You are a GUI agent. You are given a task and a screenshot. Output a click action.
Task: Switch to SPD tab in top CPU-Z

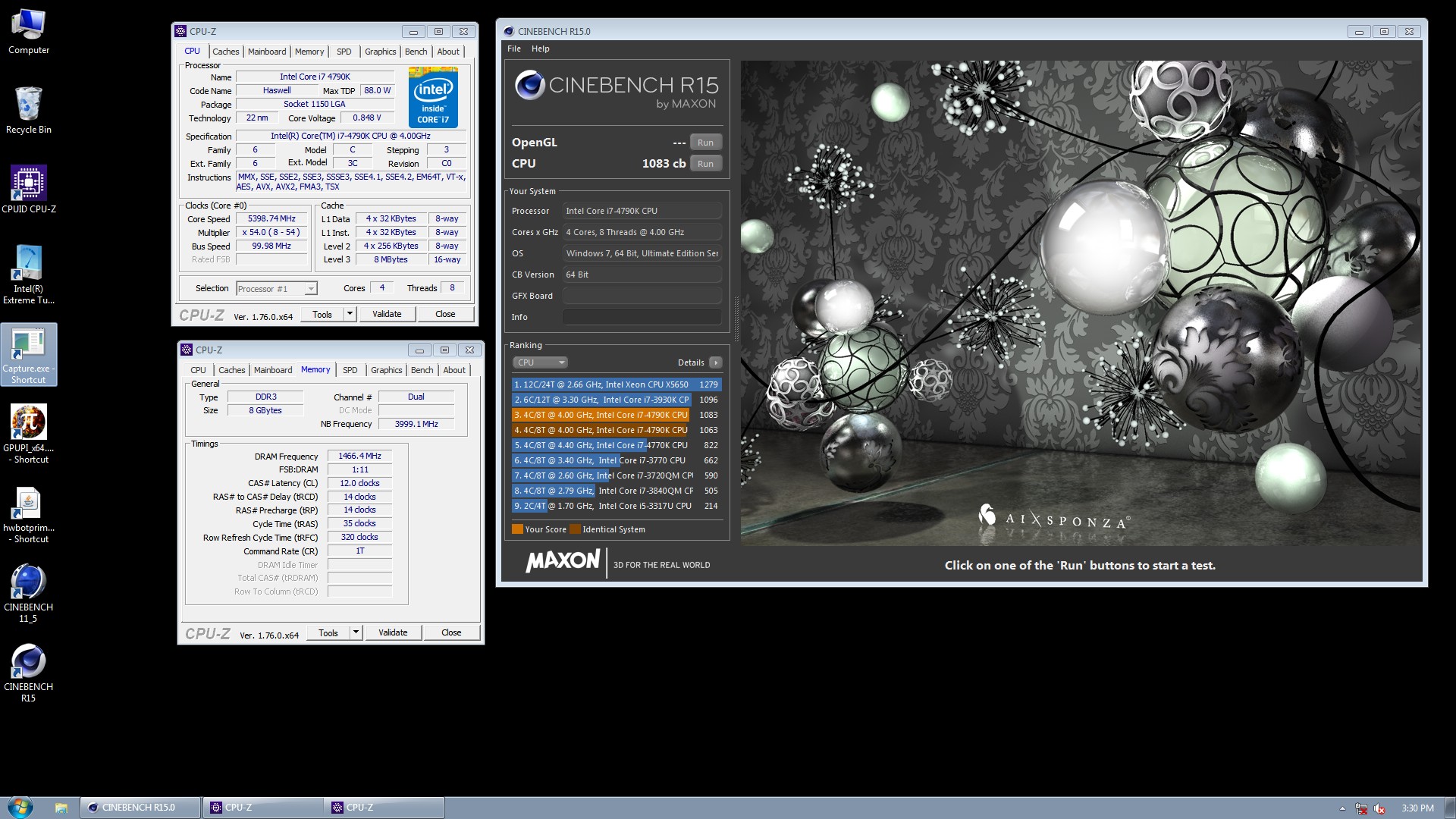tap(344, 52)
